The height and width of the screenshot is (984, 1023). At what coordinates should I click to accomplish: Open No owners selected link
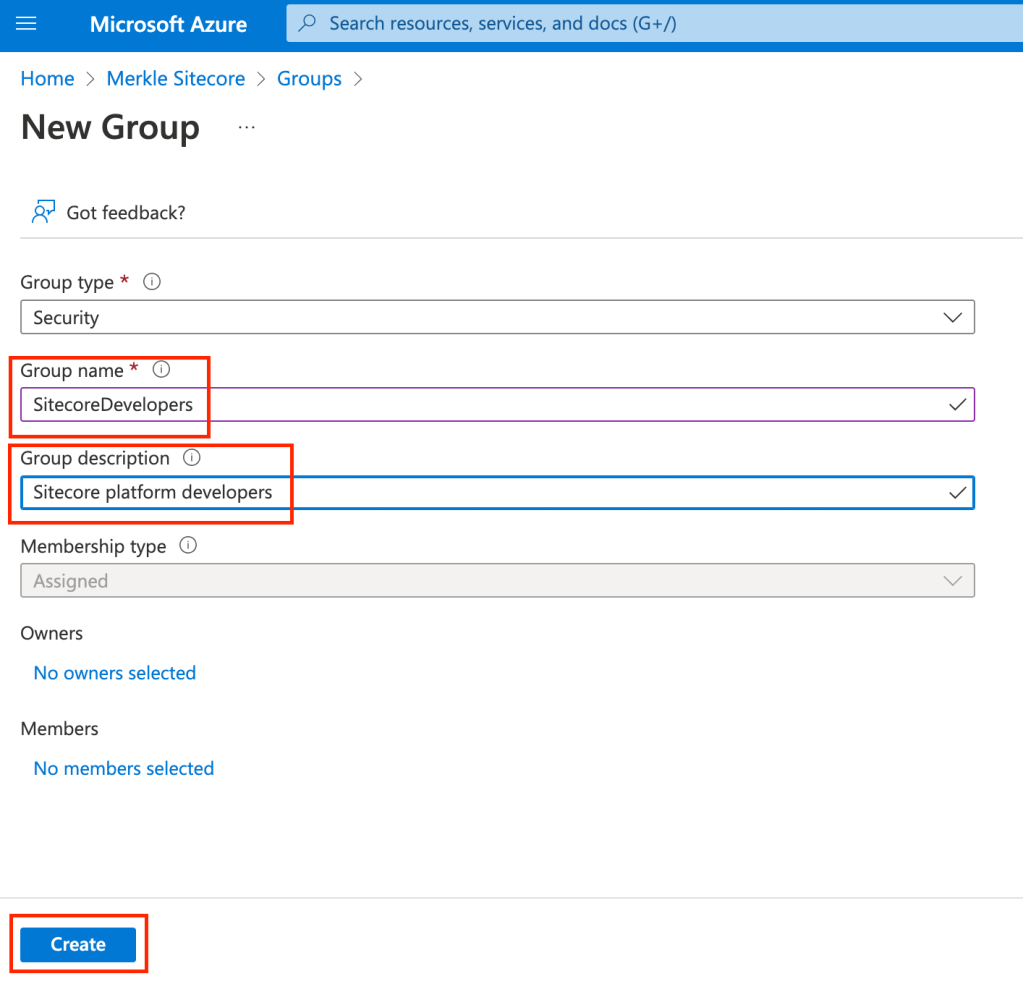click(115, 673)
